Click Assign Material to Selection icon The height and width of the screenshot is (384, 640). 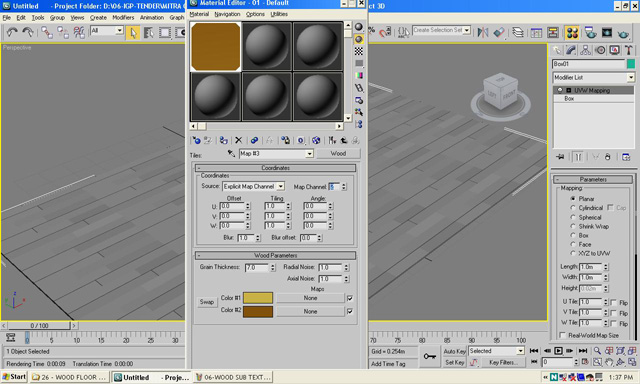223,140
